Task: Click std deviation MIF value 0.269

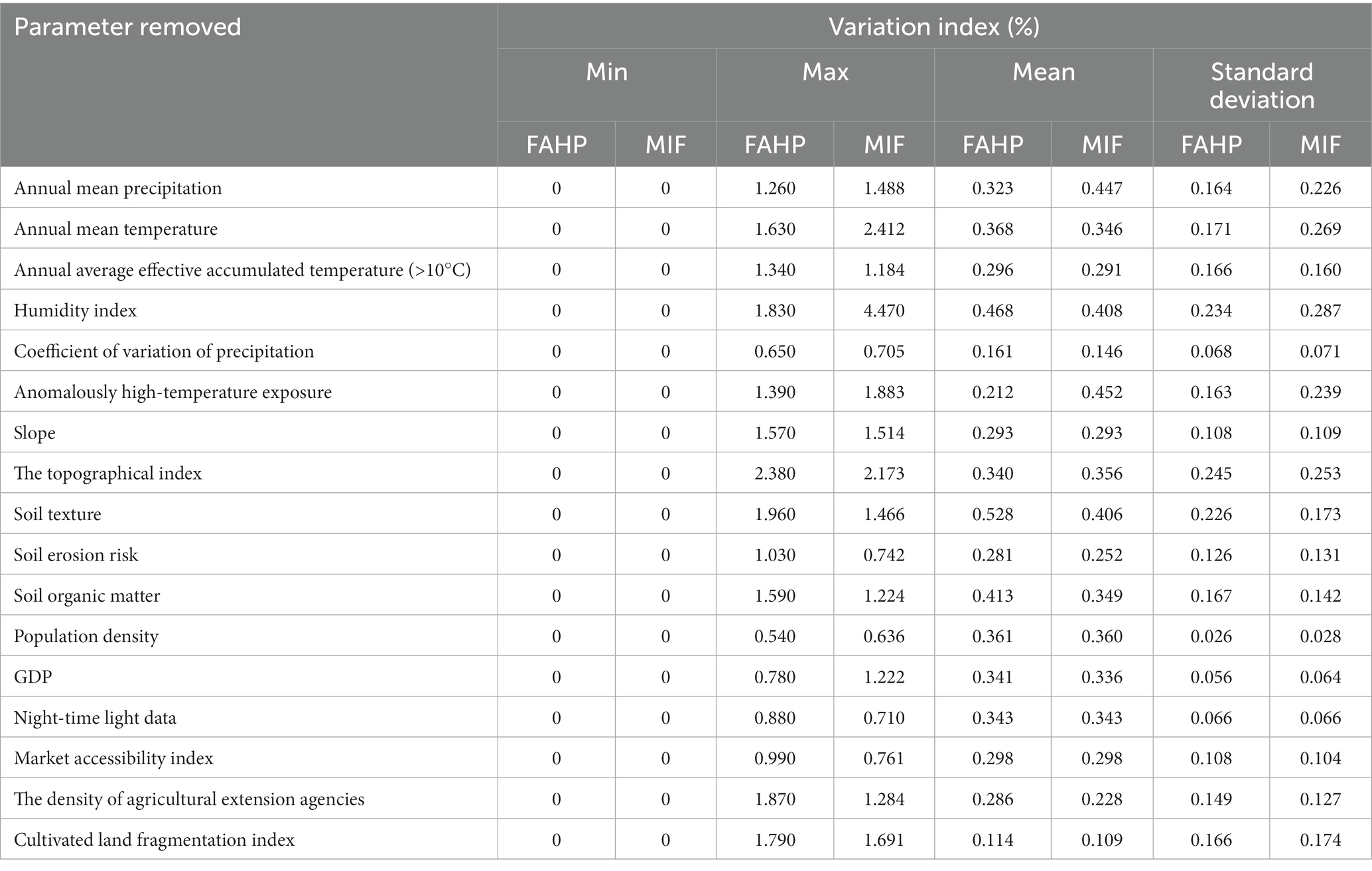Action: click(x=1320, y=229)
